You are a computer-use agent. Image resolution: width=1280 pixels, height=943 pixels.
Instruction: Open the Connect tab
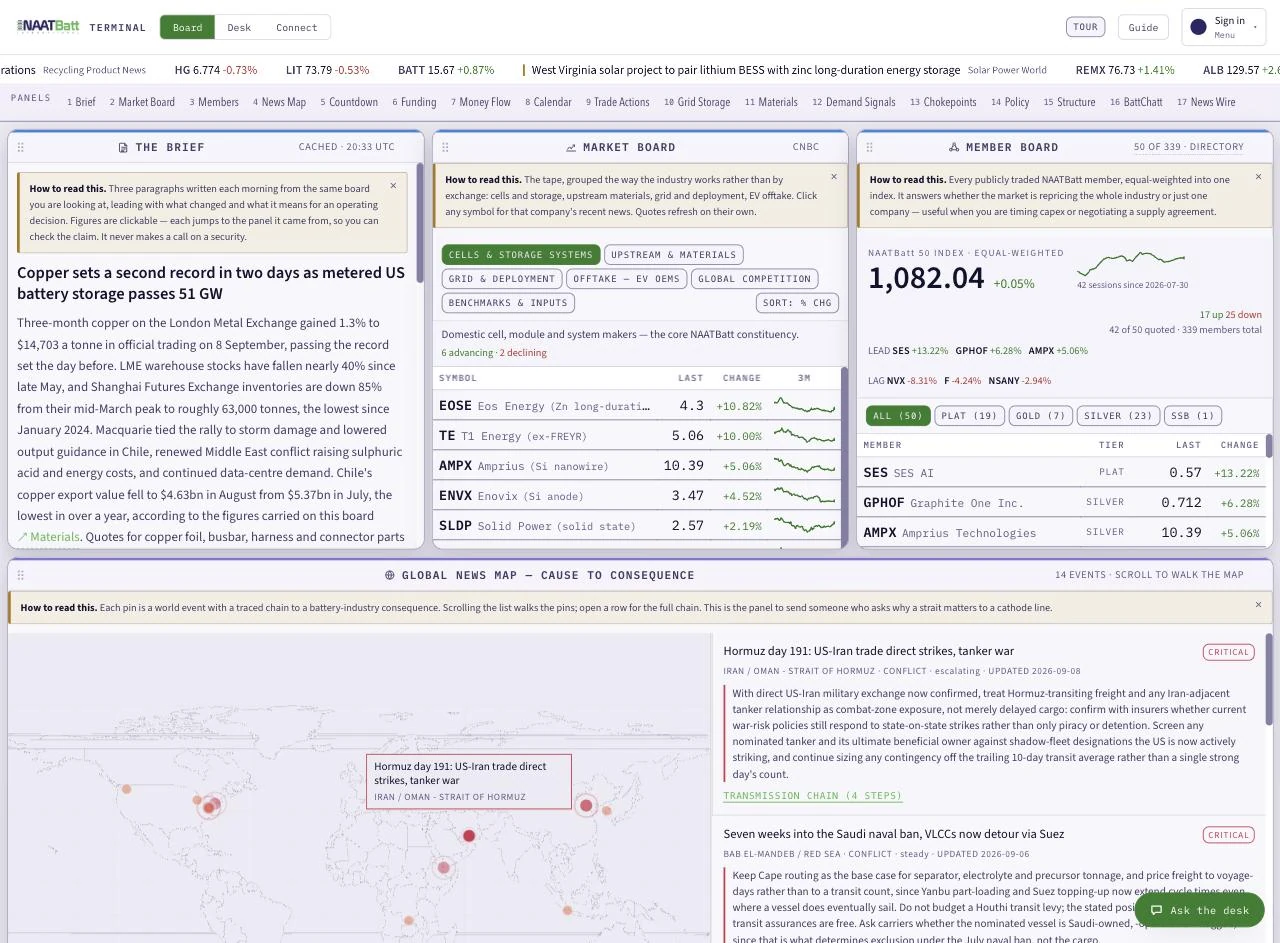pyautogui.click(x=297, y=27)
